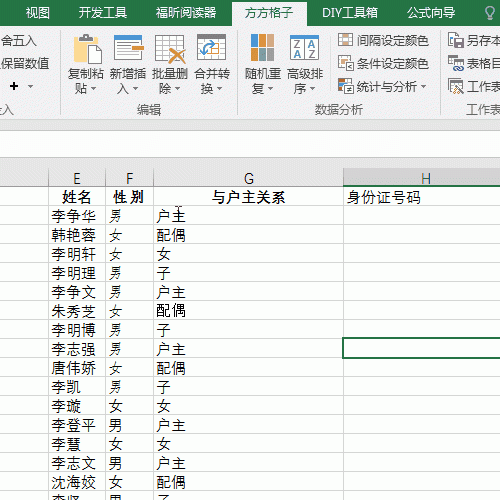The image size is (500, 500).
Task: Select the cell 李明博
Action: click(x=77, y=330)
